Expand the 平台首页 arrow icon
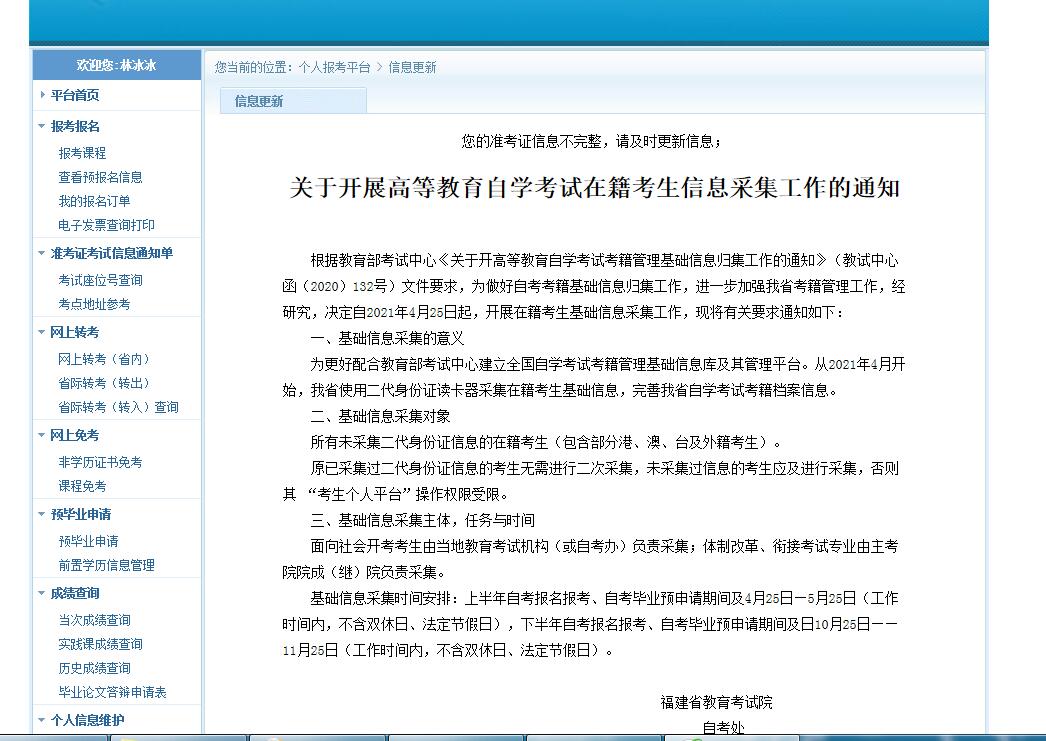Viewport: 1046px width, 741px height. coord(42,95)
